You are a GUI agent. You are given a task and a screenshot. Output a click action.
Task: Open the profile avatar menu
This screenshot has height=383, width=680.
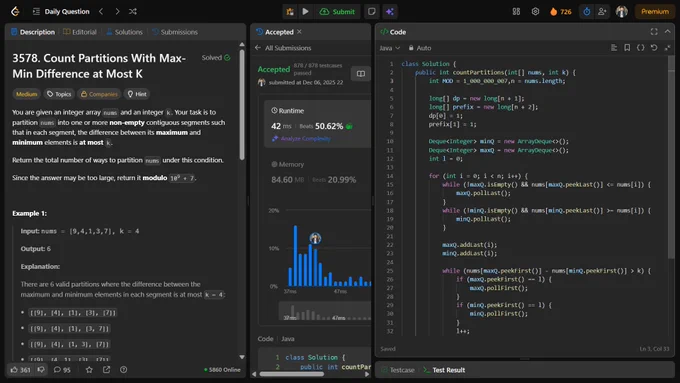click(621, 12)
